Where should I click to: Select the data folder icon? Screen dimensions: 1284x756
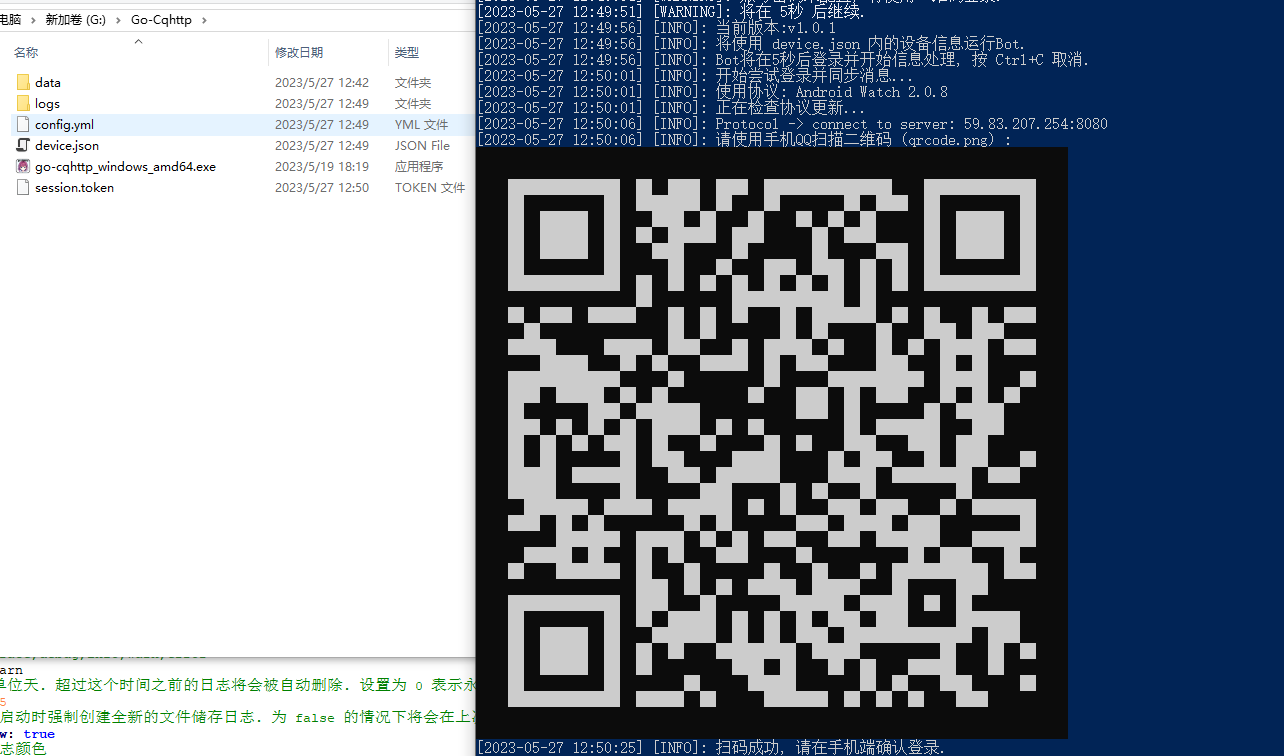click(x=23, y=83)
